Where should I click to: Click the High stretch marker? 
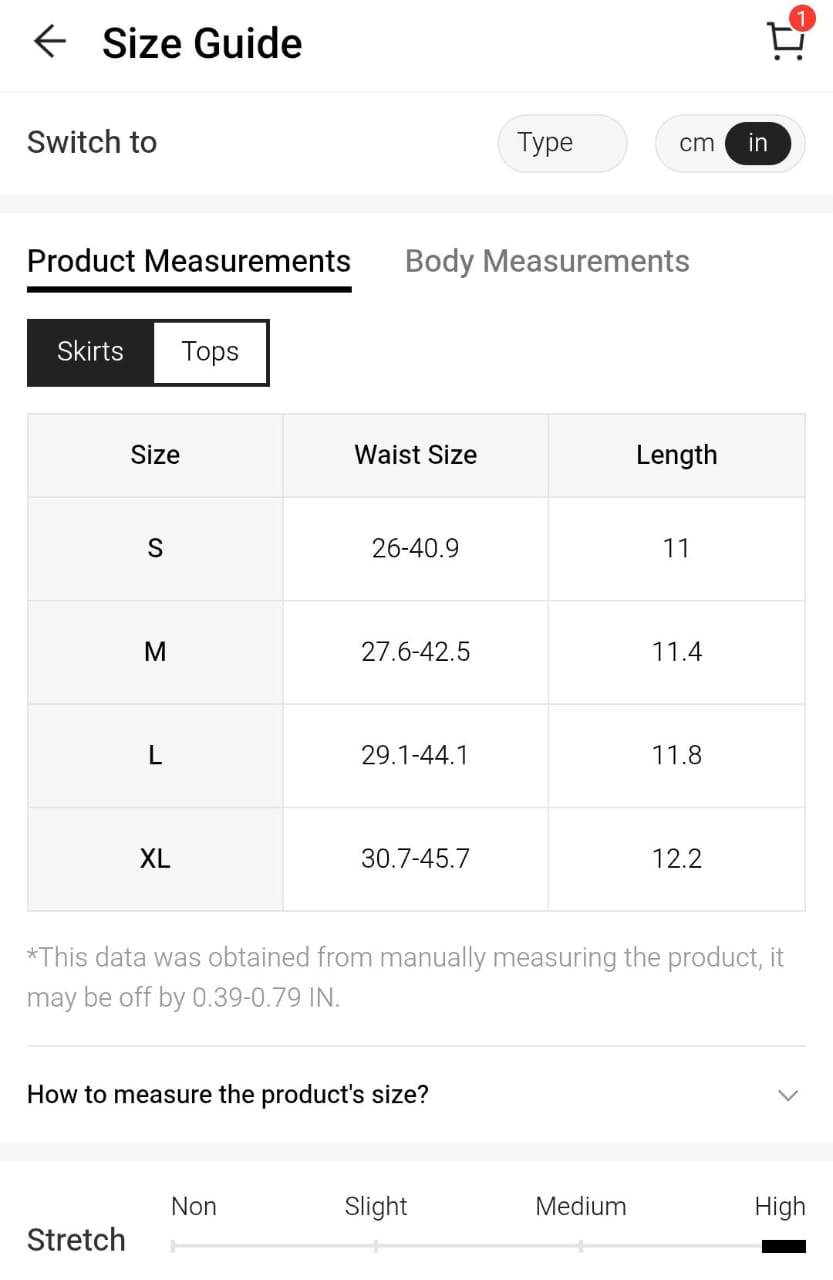[x=783, y=1246]
